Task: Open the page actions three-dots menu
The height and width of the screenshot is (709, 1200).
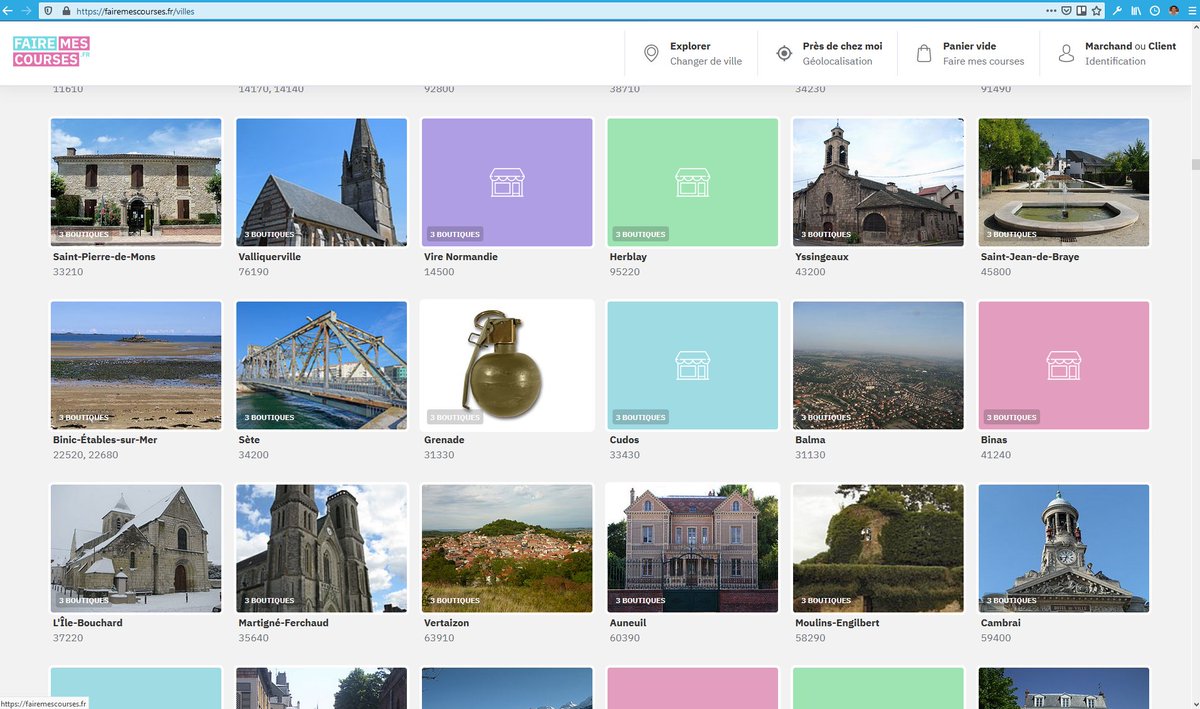Action: [x=1051, y=10]
